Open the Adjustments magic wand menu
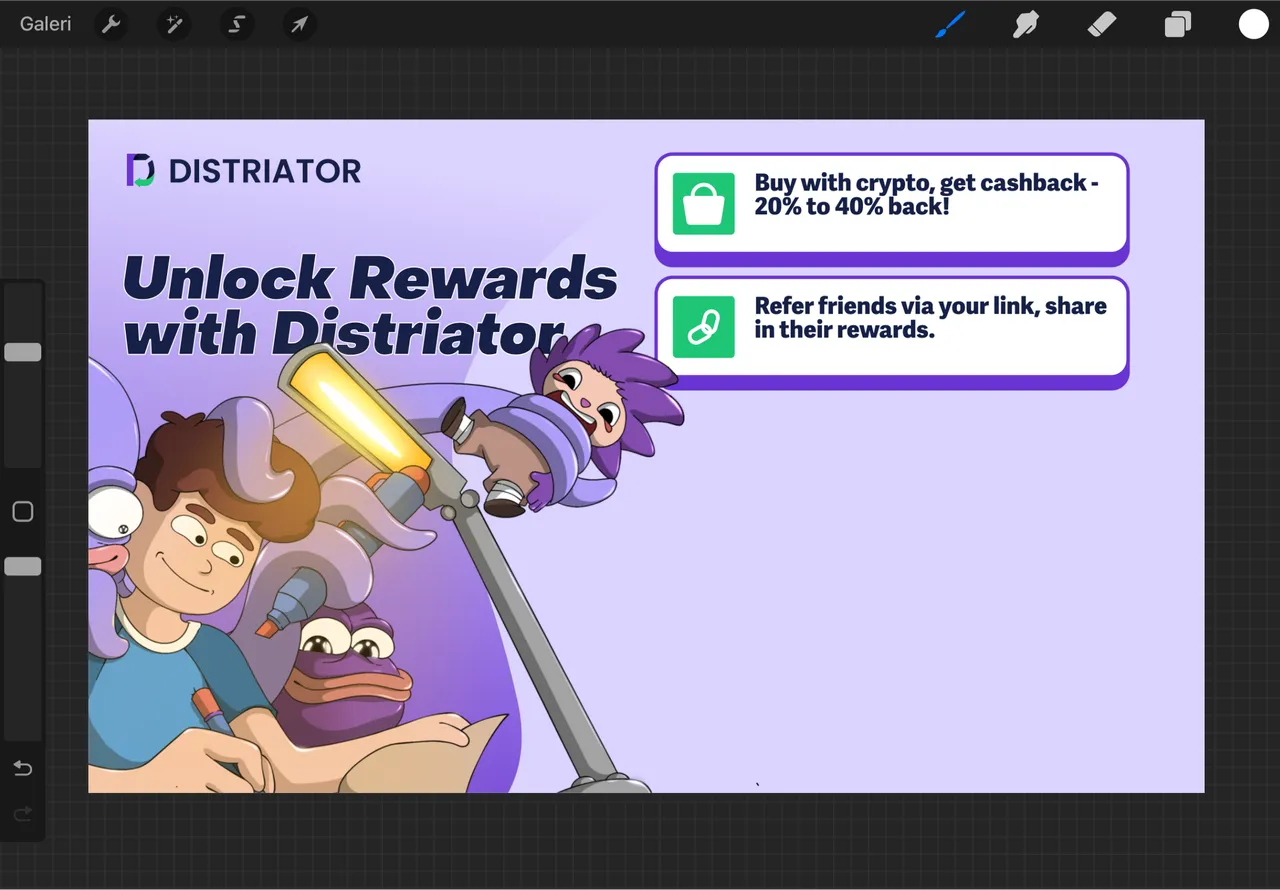 click(x=174, y=24)
